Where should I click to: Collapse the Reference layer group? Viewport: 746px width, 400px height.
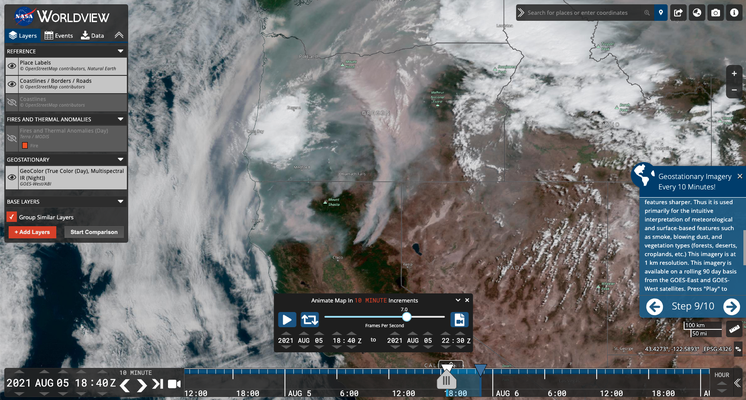(x=121, y=50)
